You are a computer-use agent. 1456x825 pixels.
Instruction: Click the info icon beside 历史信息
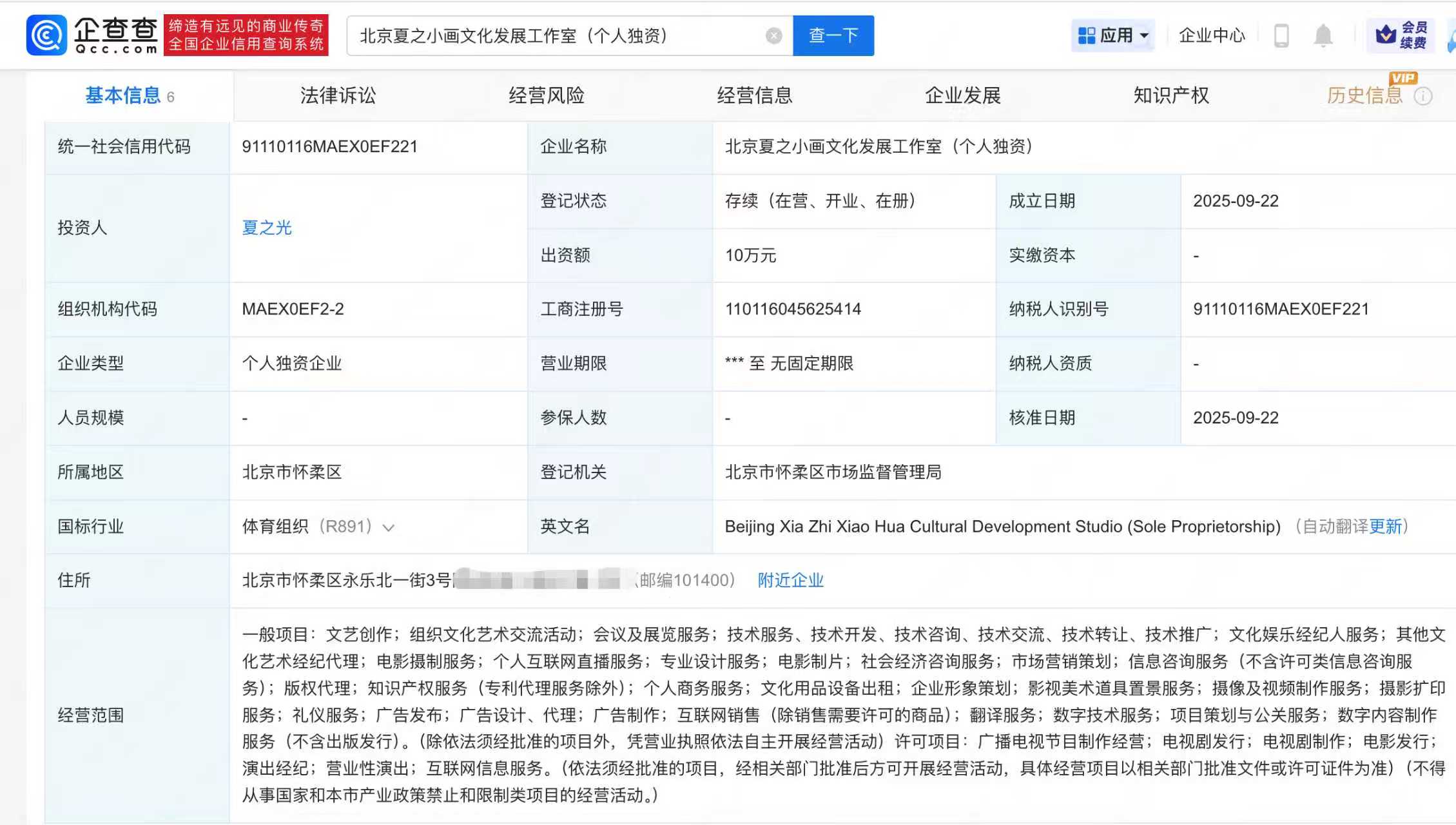click(x=1423, y=96)
